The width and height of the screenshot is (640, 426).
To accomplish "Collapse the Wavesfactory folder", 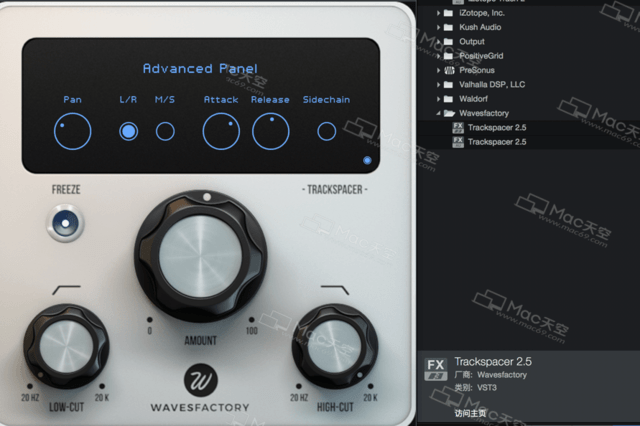I will (438, 113).
